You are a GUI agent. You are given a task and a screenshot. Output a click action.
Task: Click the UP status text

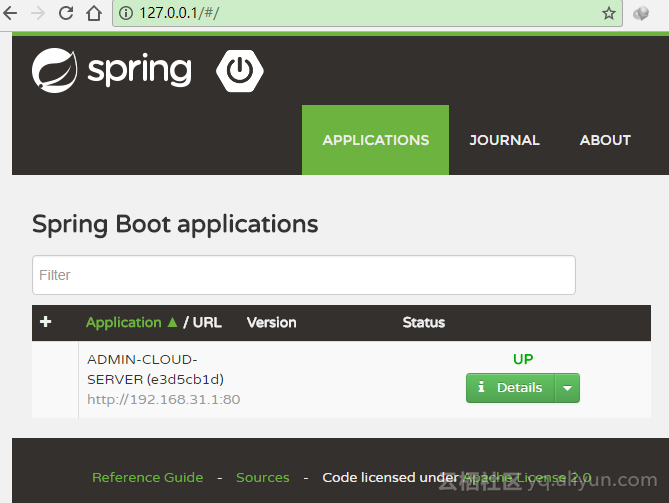click(x=523, y=359)
